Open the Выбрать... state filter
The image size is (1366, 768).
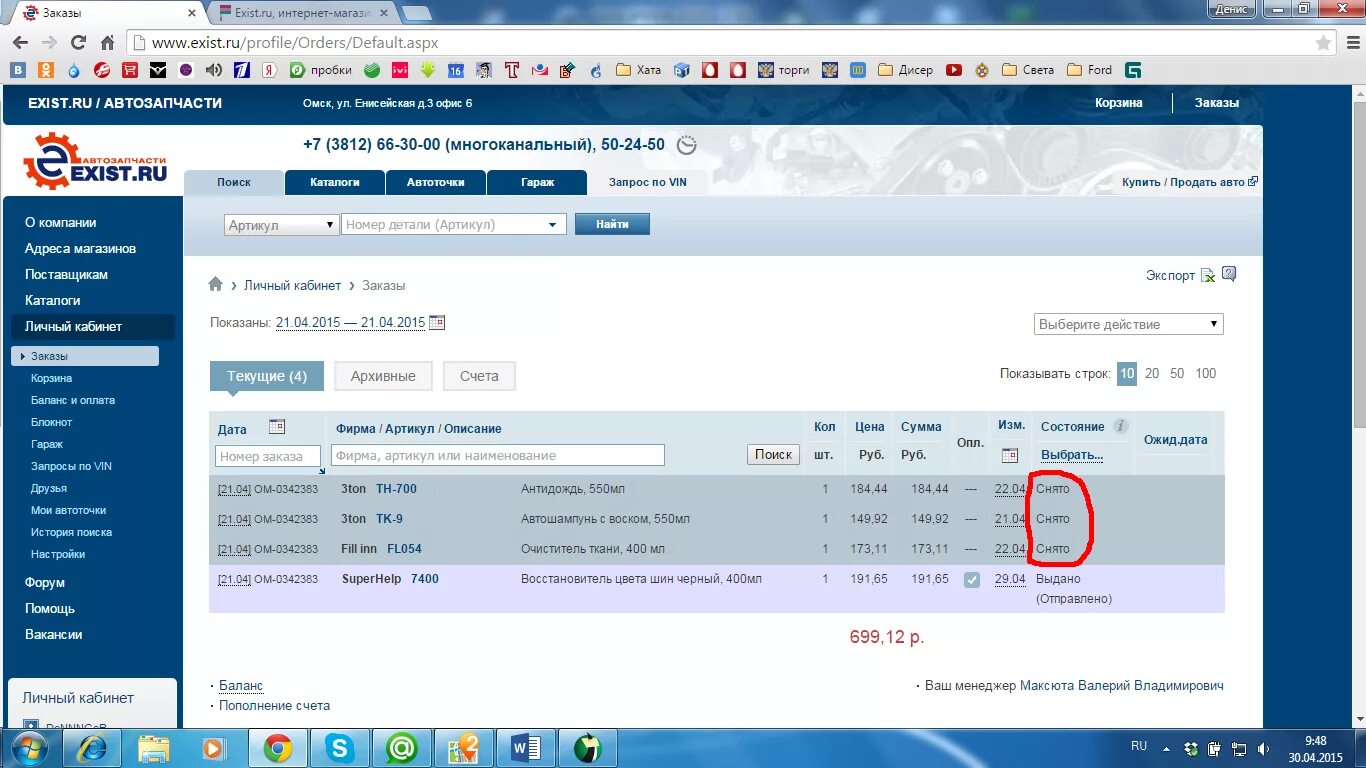coord(1072,455)
